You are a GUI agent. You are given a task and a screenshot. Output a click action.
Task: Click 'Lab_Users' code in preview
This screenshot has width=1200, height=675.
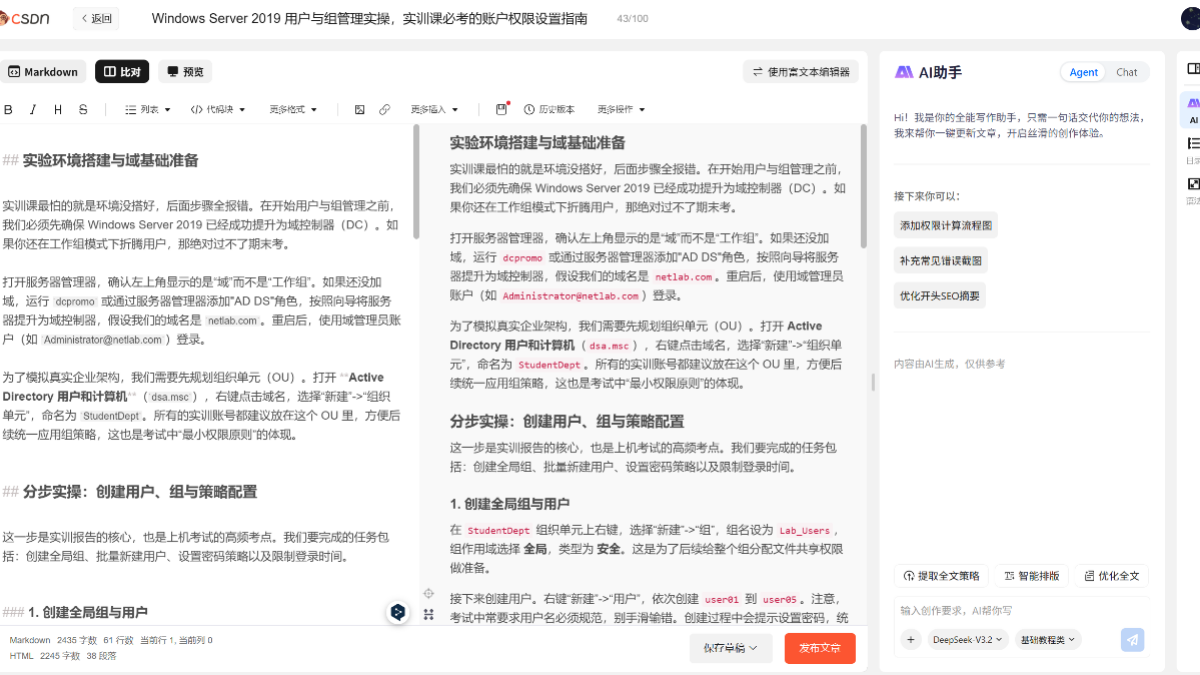click(806, 531)
